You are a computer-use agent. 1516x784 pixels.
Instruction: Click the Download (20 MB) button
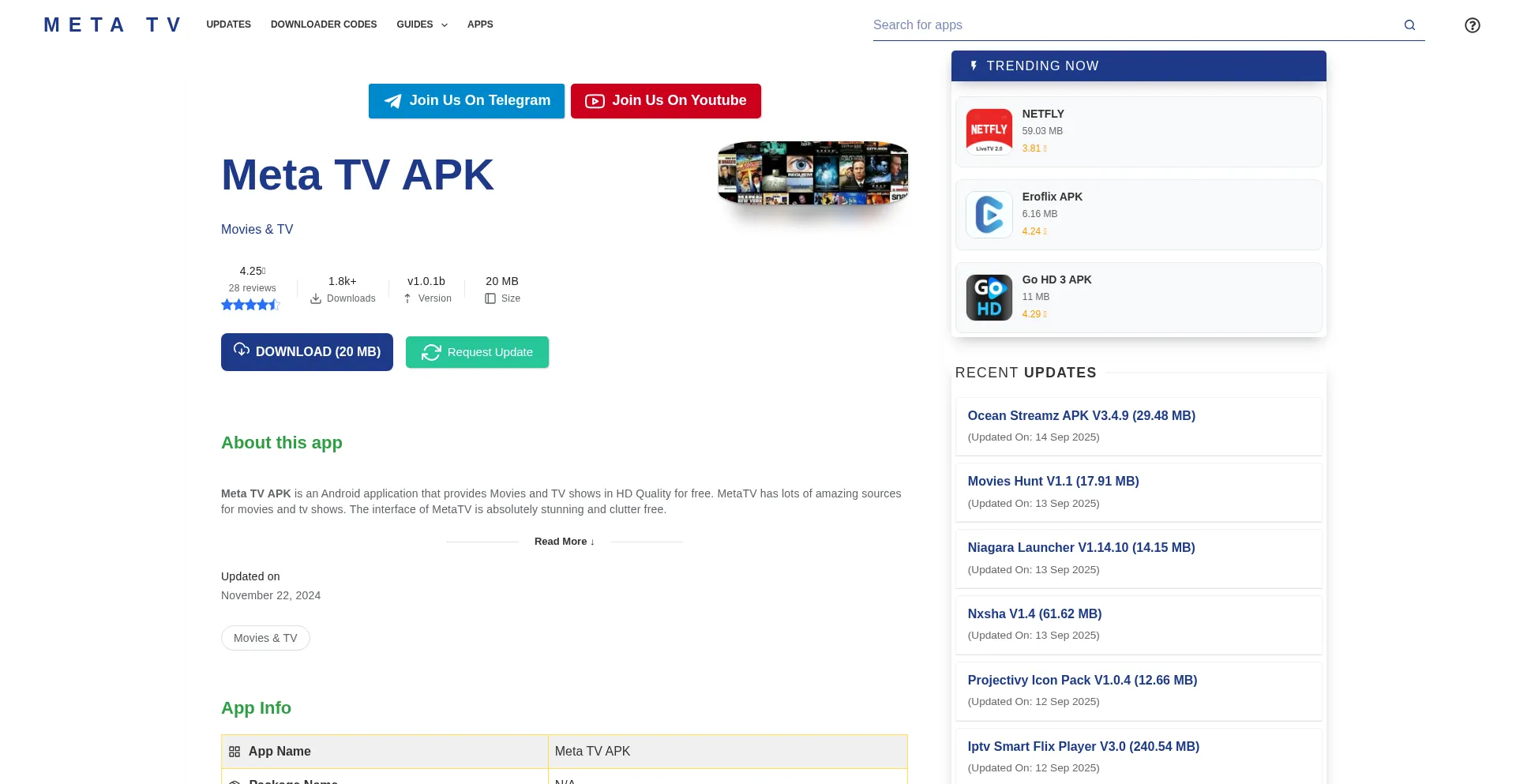(307, 352)
